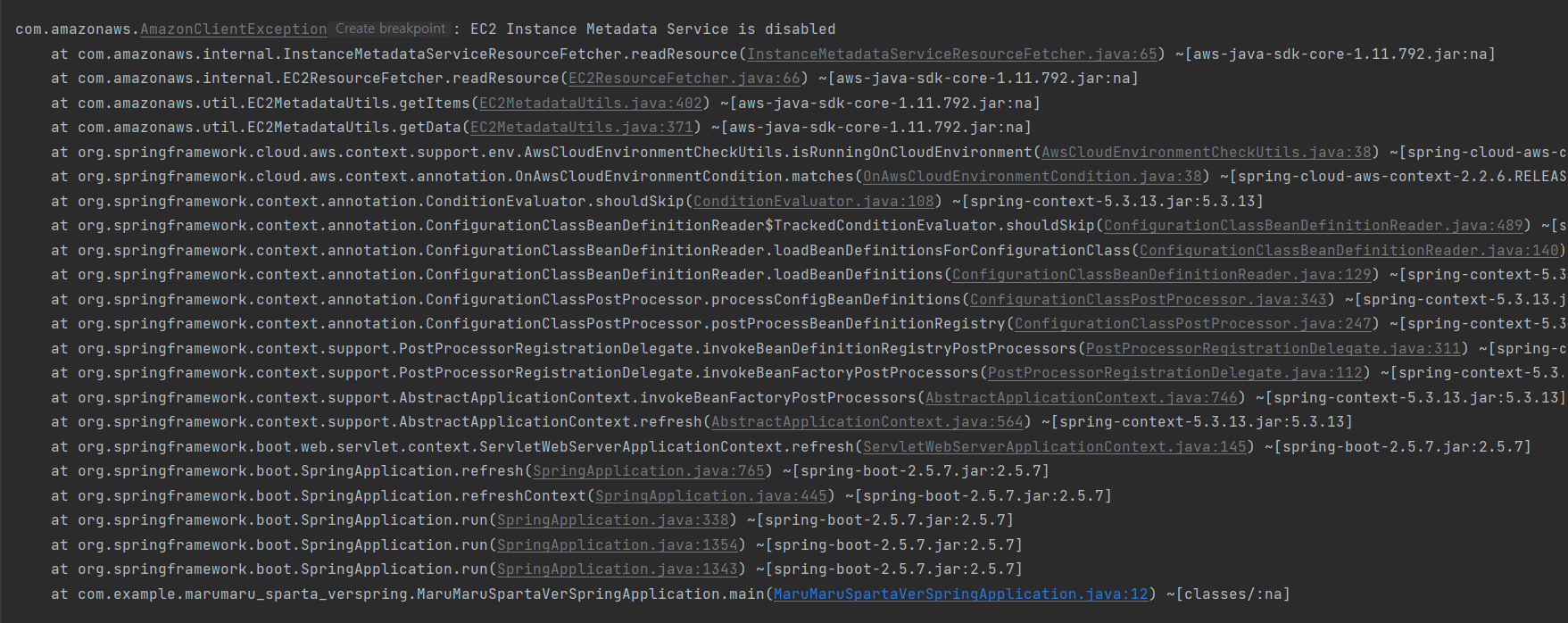Open PostProcessorRegistrationDelegate.java:311 link

coord(1273,349)
